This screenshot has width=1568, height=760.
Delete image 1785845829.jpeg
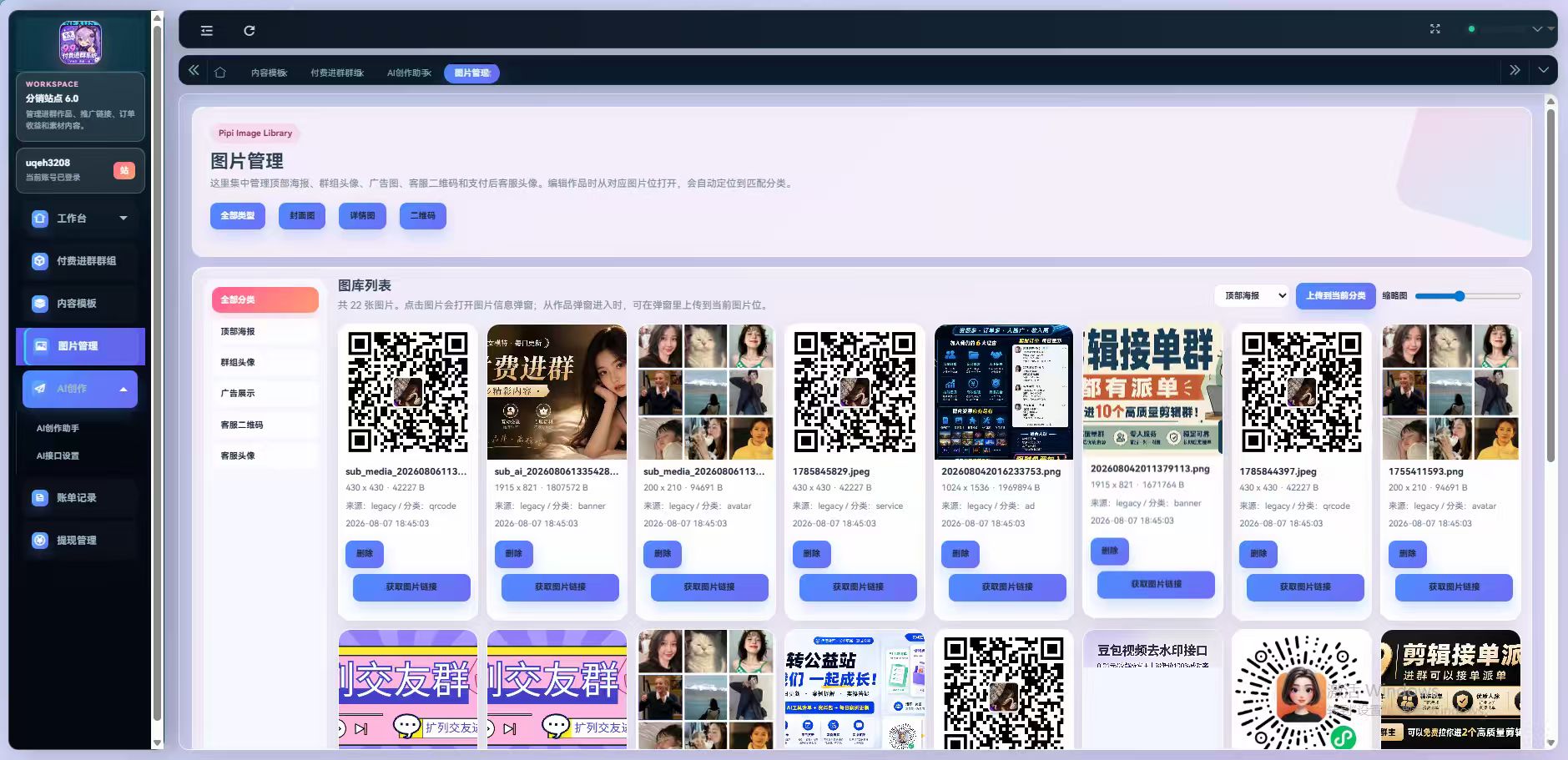[812, 554]
